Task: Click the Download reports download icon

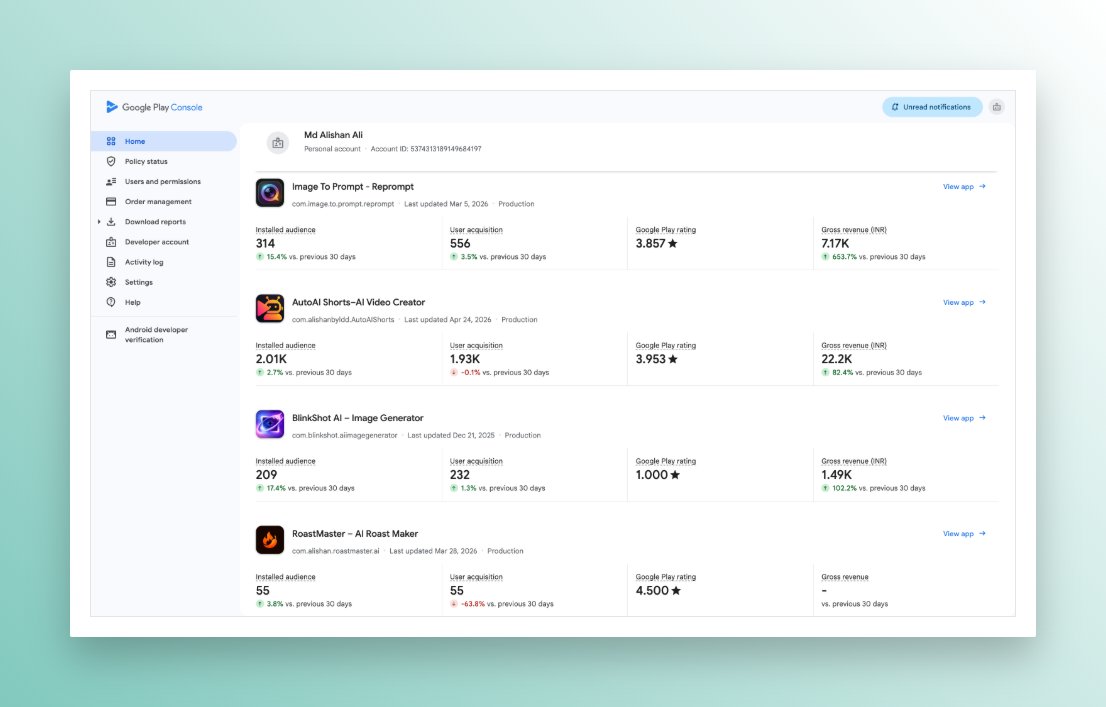Action: (111, 222)
